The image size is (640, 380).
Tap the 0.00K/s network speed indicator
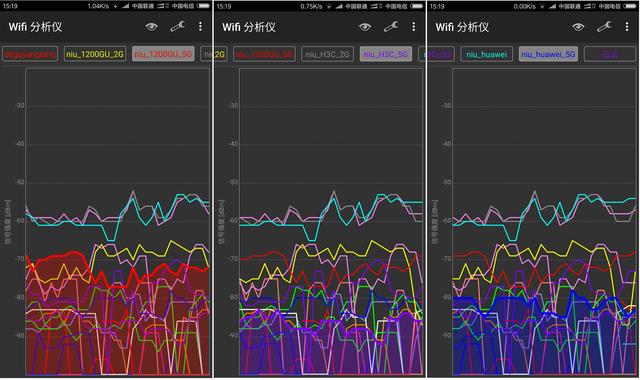point(524,6)
